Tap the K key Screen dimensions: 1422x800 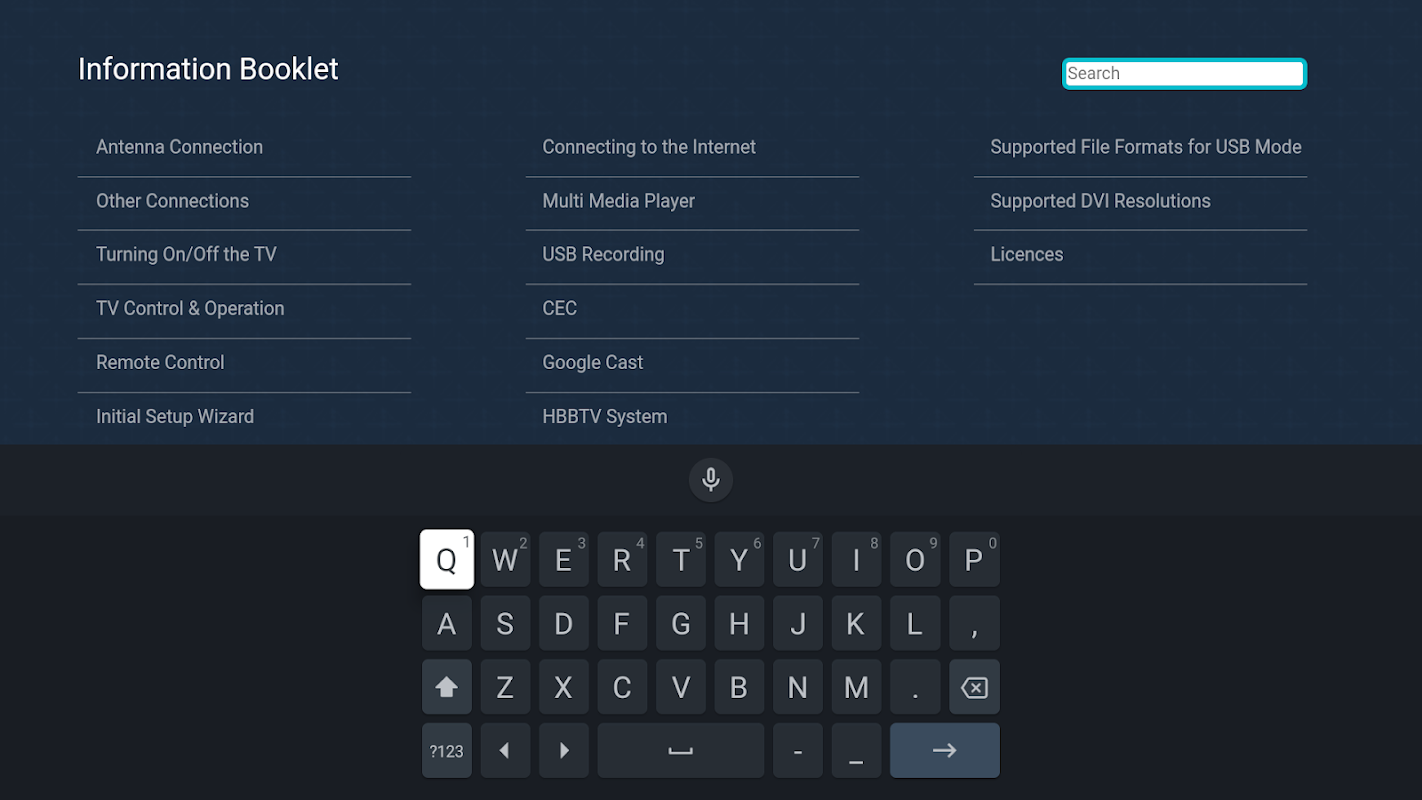[856, 624]
